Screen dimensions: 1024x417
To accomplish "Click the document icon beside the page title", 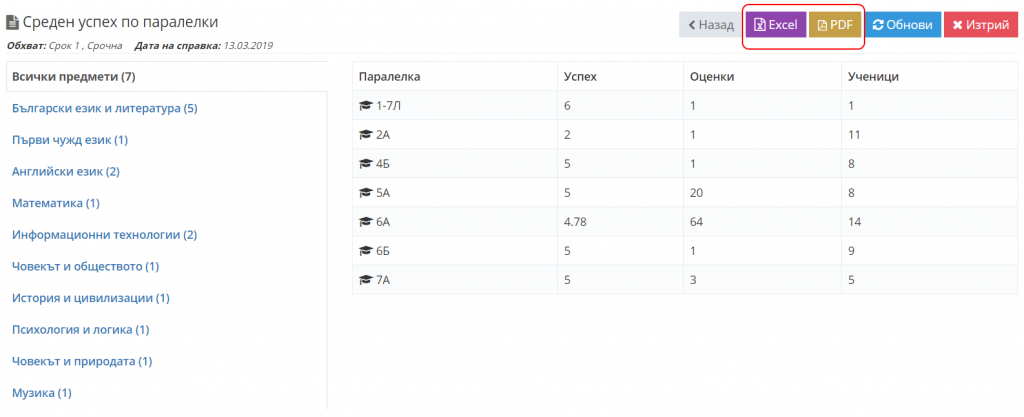I will 13,22.
